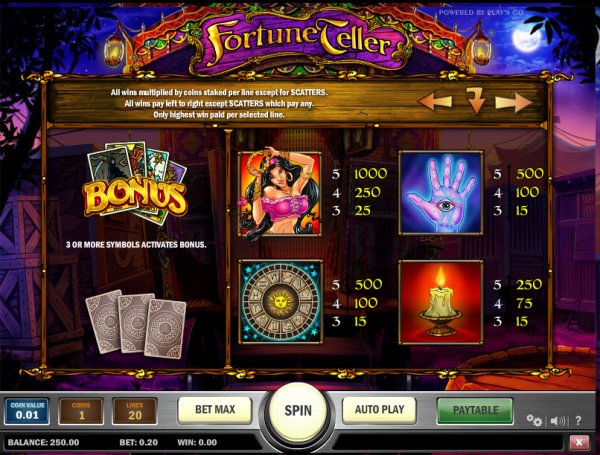Image resolution: width=600 pixels, height=455 pixels.
Task: Select the palm with eye symbol
Action: pos(441,192)
